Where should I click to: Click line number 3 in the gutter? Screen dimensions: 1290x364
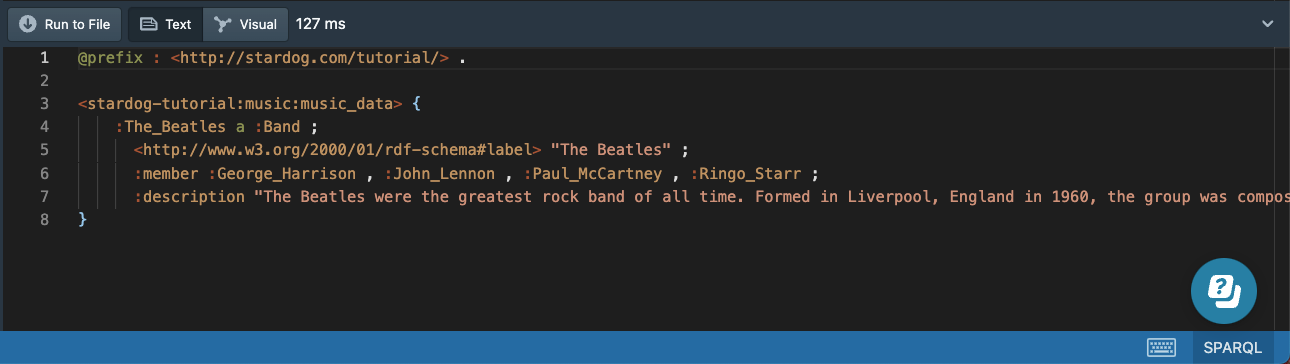44,103
